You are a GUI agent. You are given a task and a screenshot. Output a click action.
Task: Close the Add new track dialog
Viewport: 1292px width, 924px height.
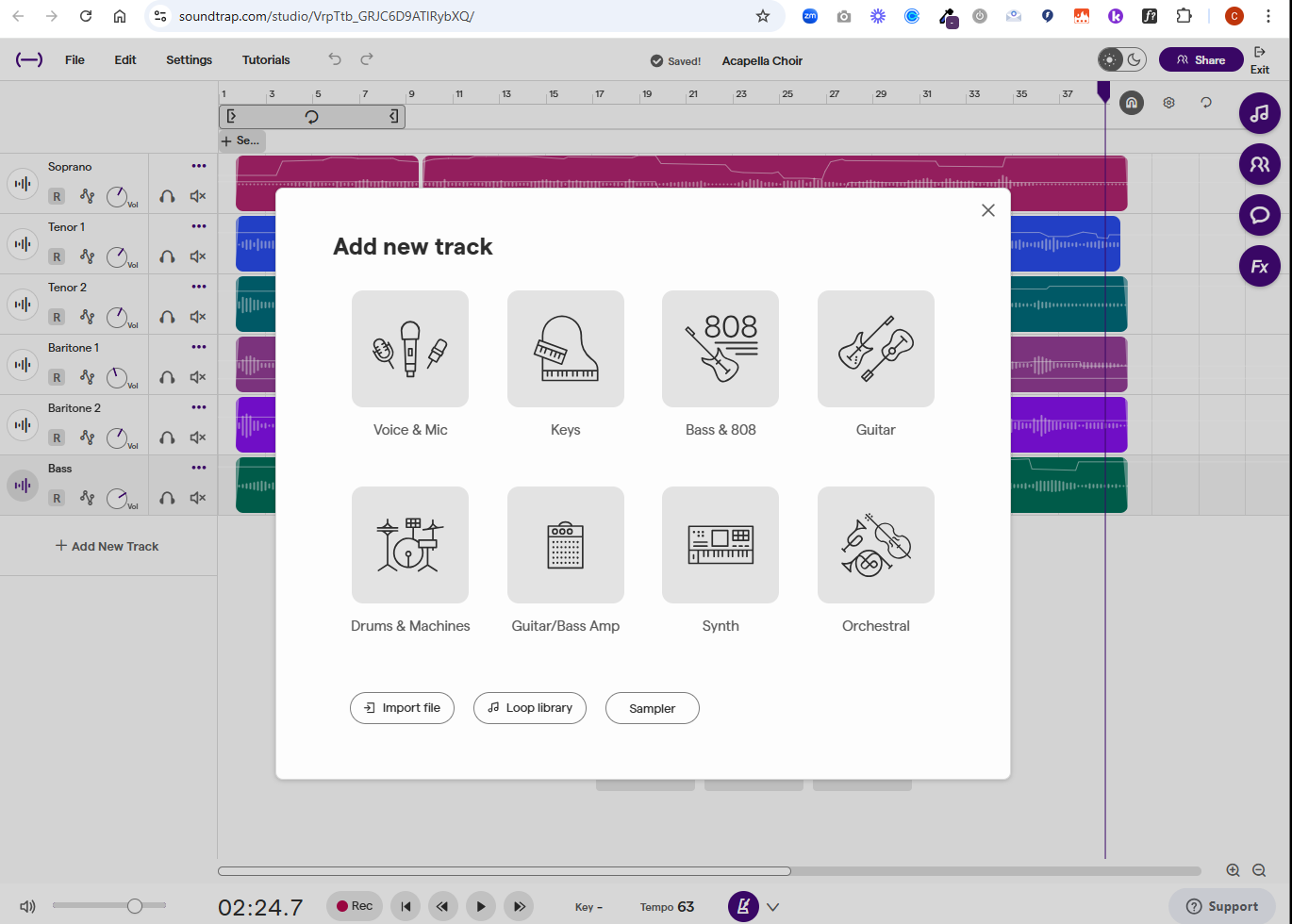click(x=987, y=210)
